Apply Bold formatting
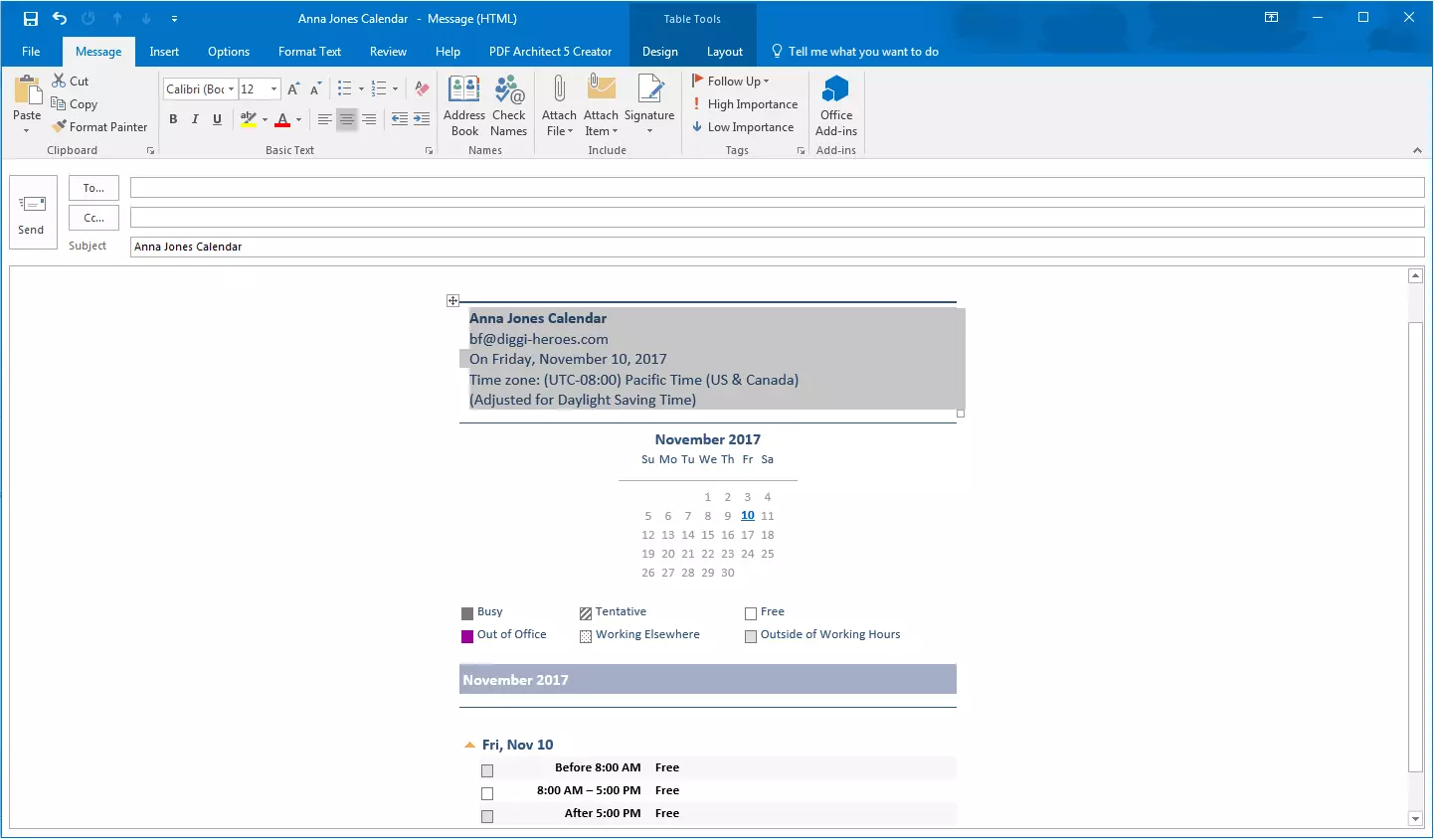Screen dimensions: 1434x840 point(173,119)
